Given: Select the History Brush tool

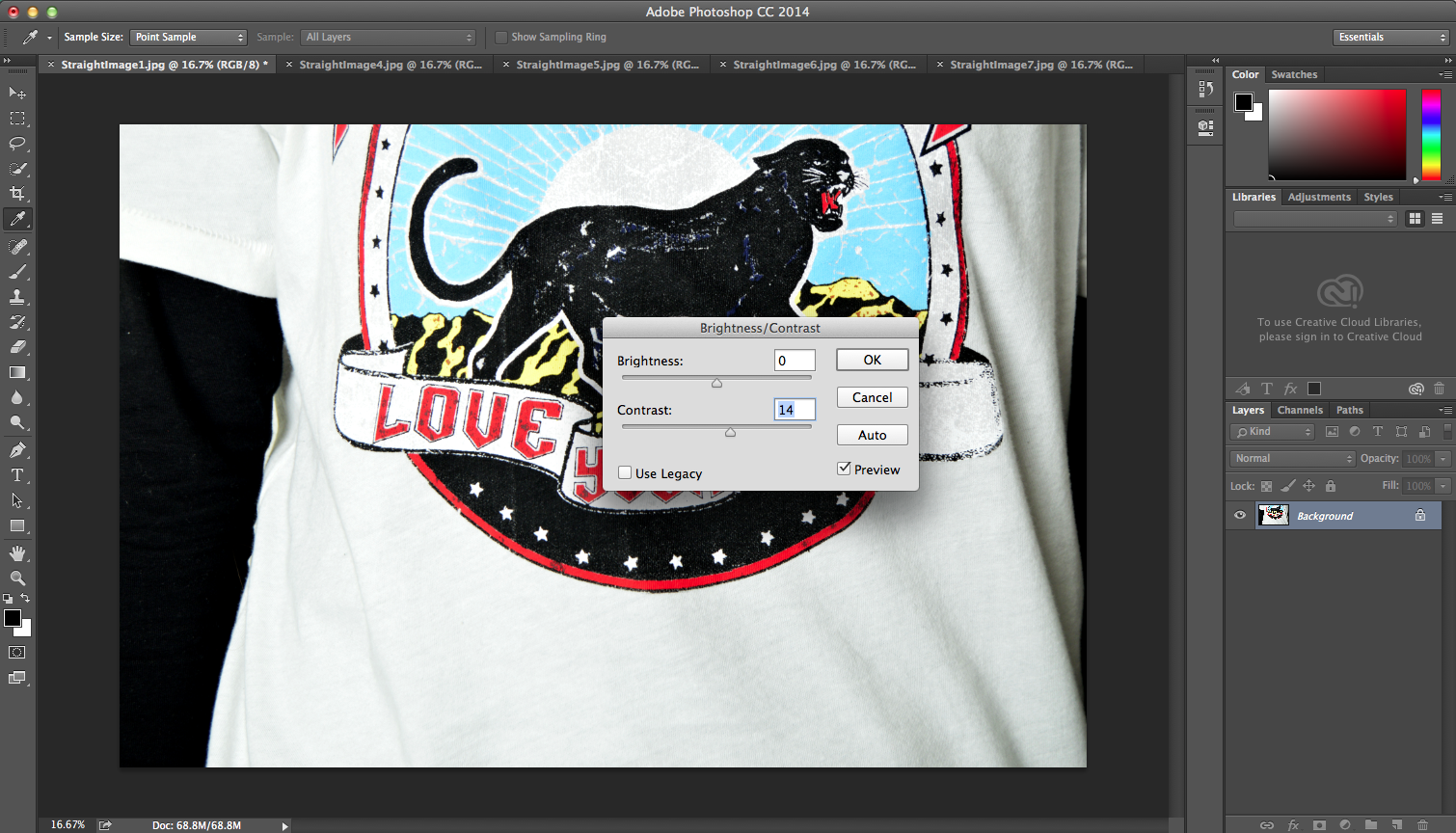Looking at the screenshot, I should [17, 322].
